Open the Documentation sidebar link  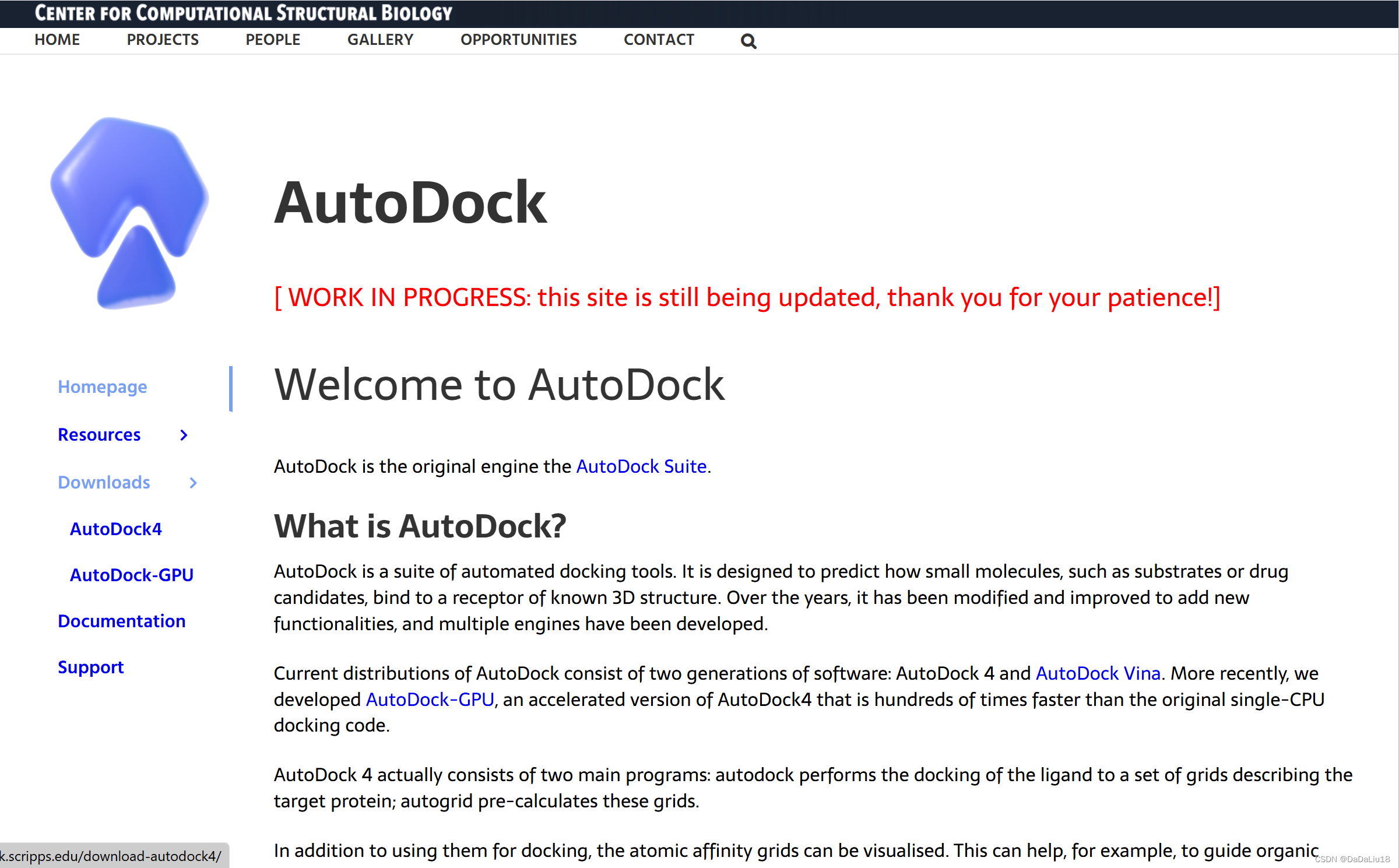[x=122, y=621]
